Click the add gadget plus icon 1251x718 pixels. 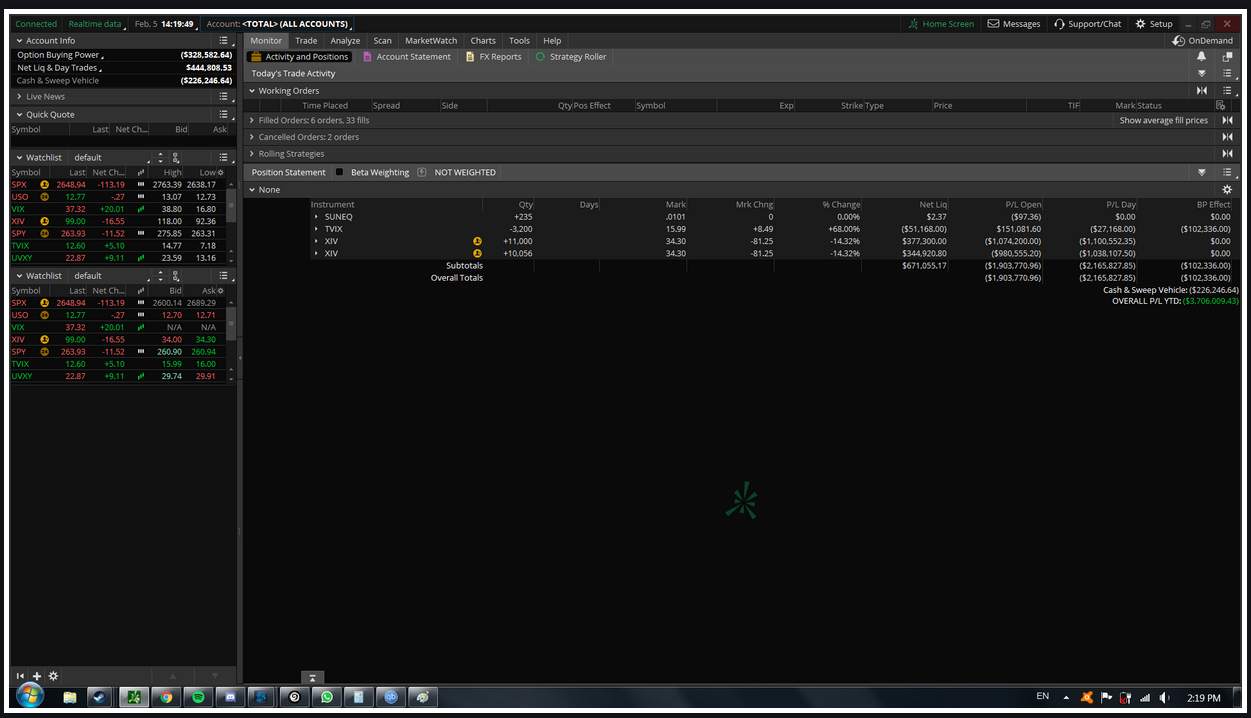tap(37, 676)
